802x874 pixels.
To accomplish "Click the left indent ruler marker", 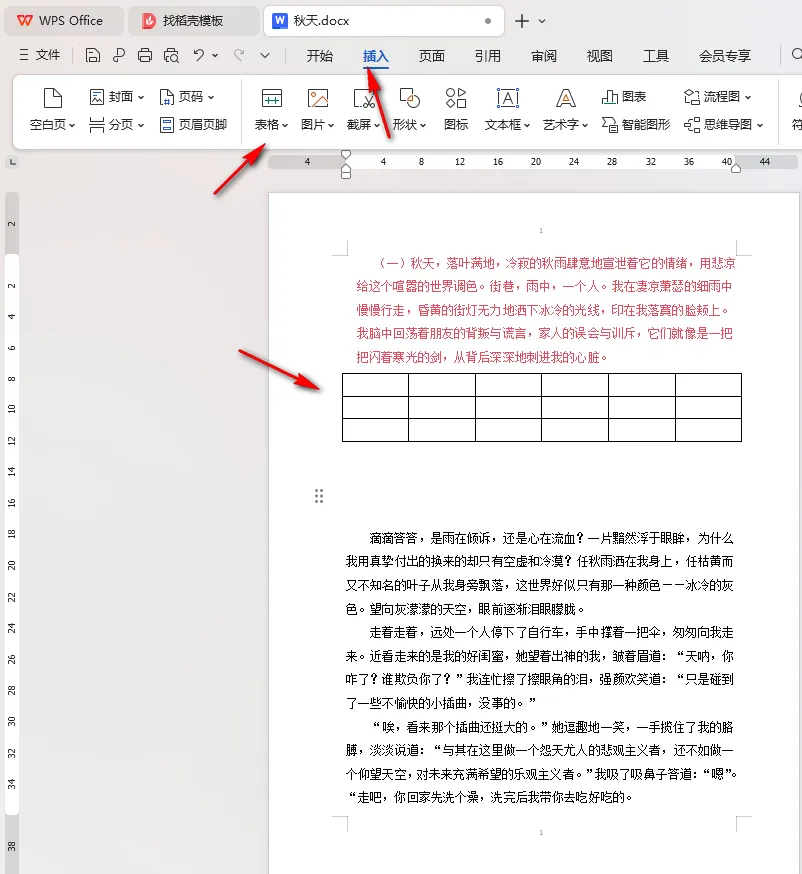I will click(x=346, y=172).
